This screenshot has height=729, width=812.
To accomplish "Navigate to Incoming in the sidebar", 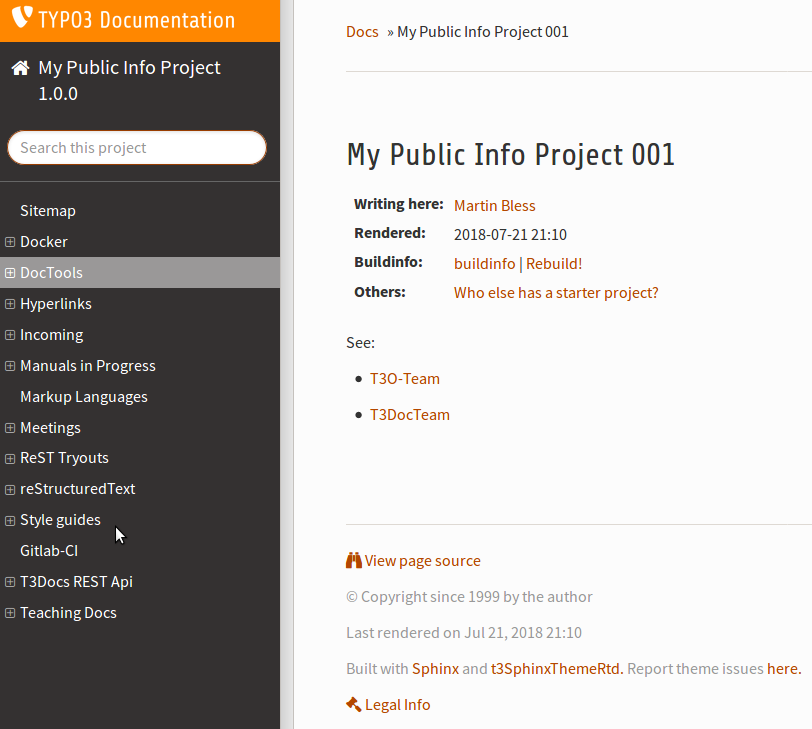I will (x=52, y=335).
